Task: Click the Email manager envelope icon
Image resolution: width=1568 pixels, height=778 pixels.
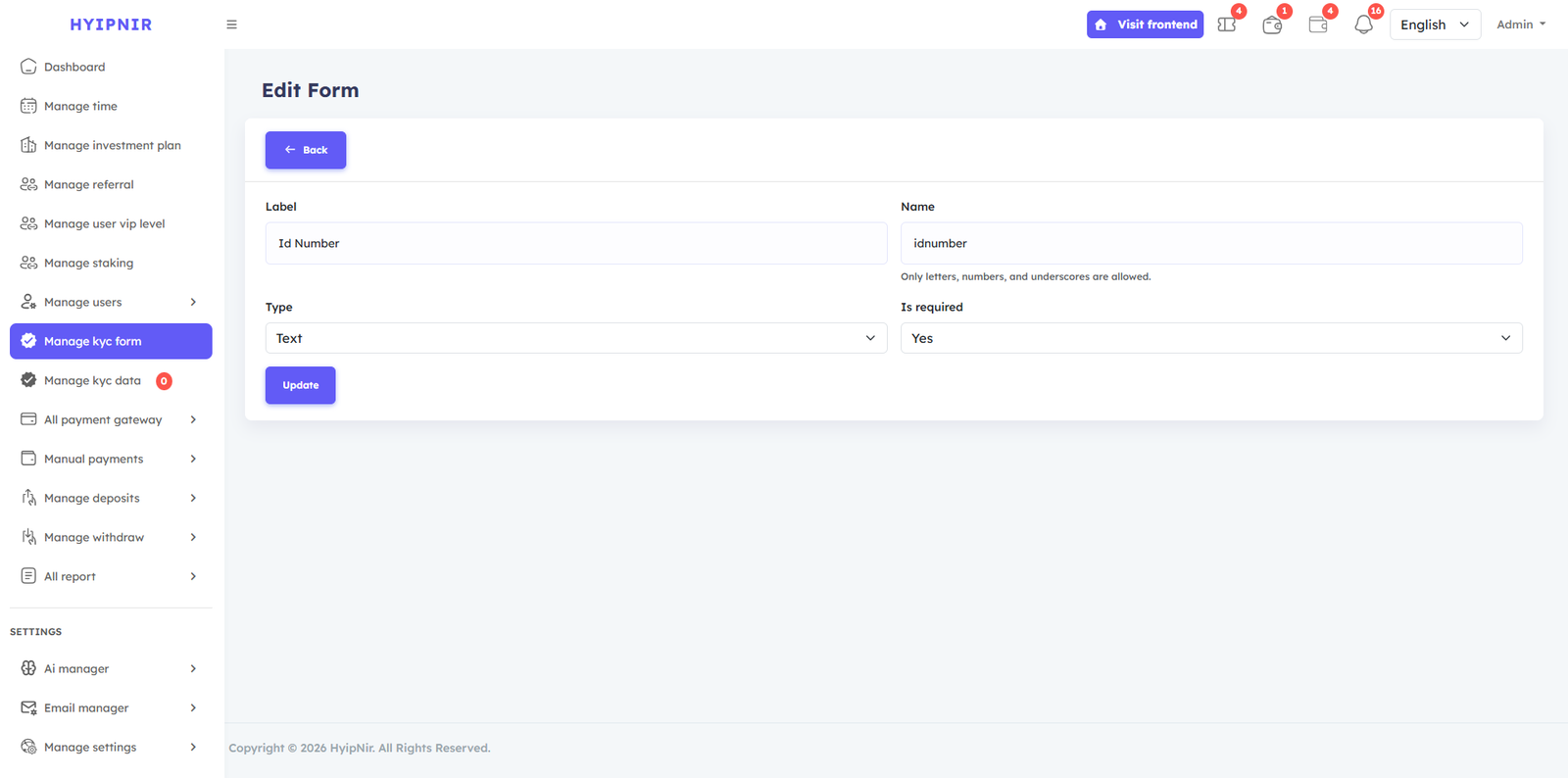Action: pos(28,707)
